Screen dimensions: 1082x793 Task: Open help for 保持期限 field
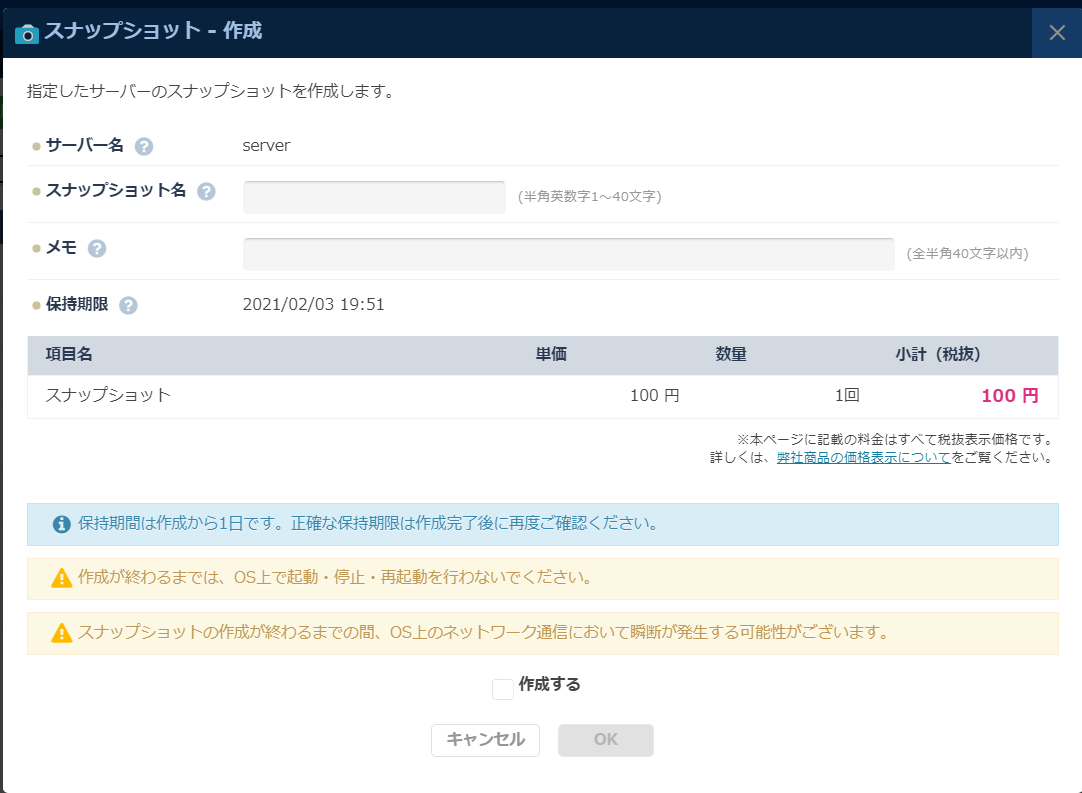[127, 304]
